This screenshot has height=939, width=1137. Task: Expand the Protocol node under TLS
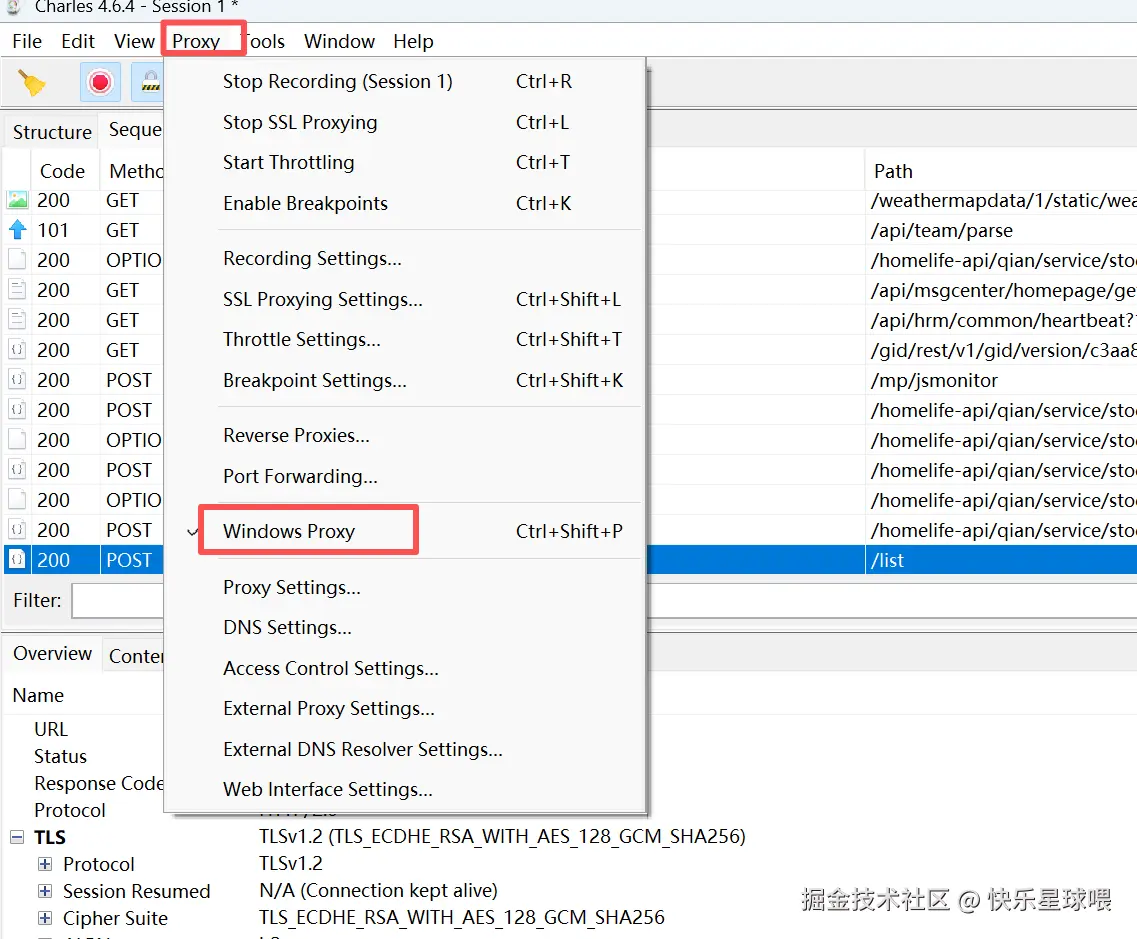[x=45, y=864]
